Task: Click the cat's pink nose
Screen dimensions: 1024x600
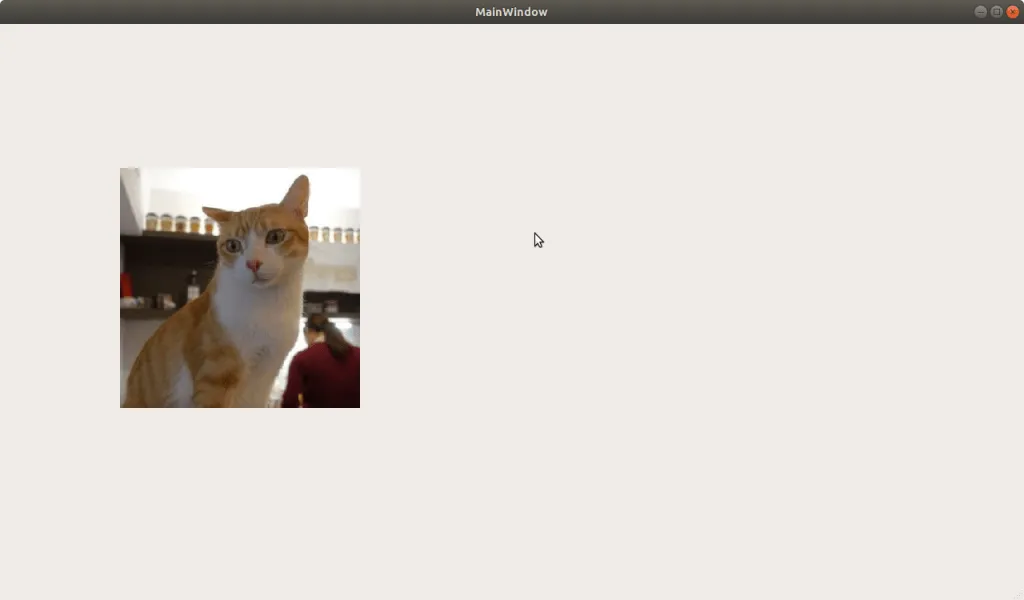Action: click(254, 266)
